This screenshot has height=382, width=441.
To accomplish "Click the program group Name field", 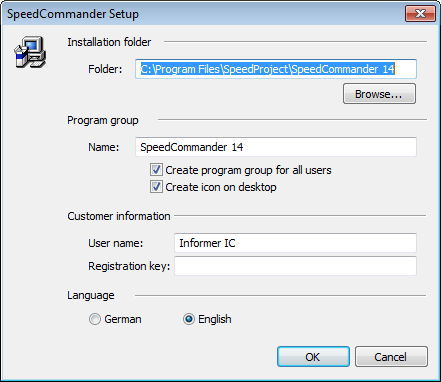I will (x=276, y=147).
